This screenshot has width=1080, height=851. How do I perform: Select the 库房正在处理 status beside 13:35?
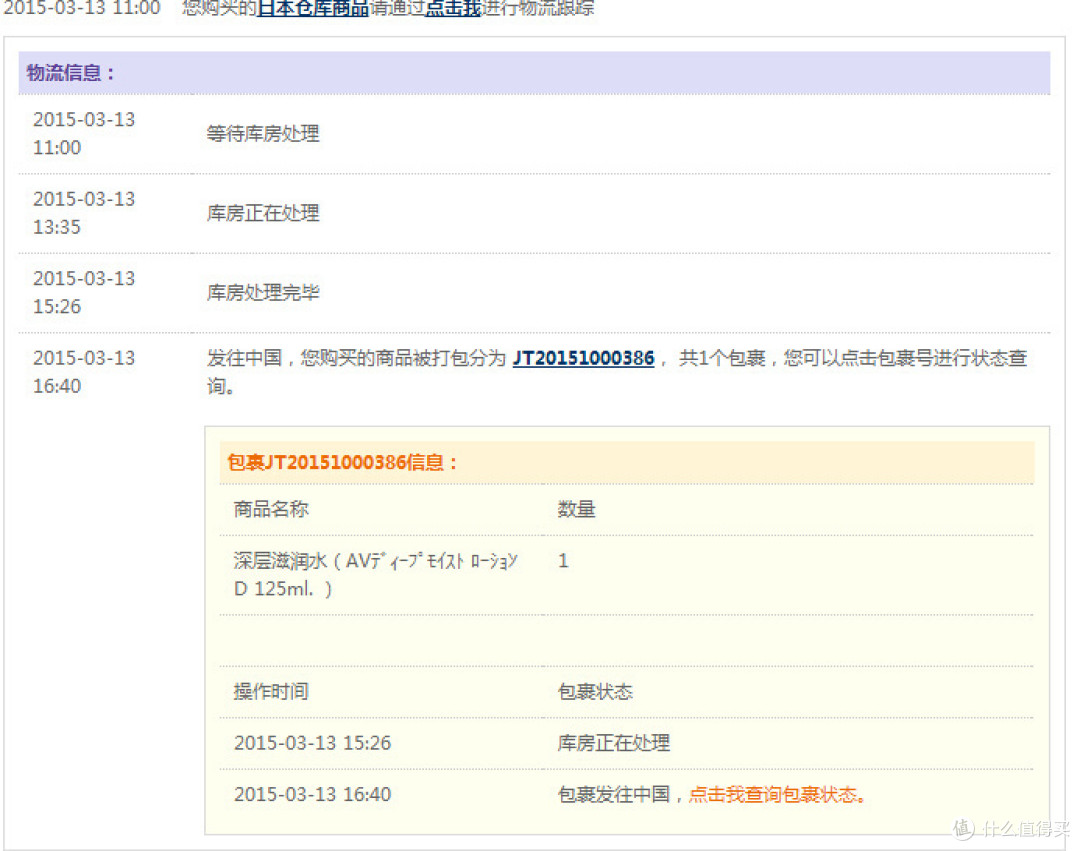pyautogui.click(x=263, y=213)
